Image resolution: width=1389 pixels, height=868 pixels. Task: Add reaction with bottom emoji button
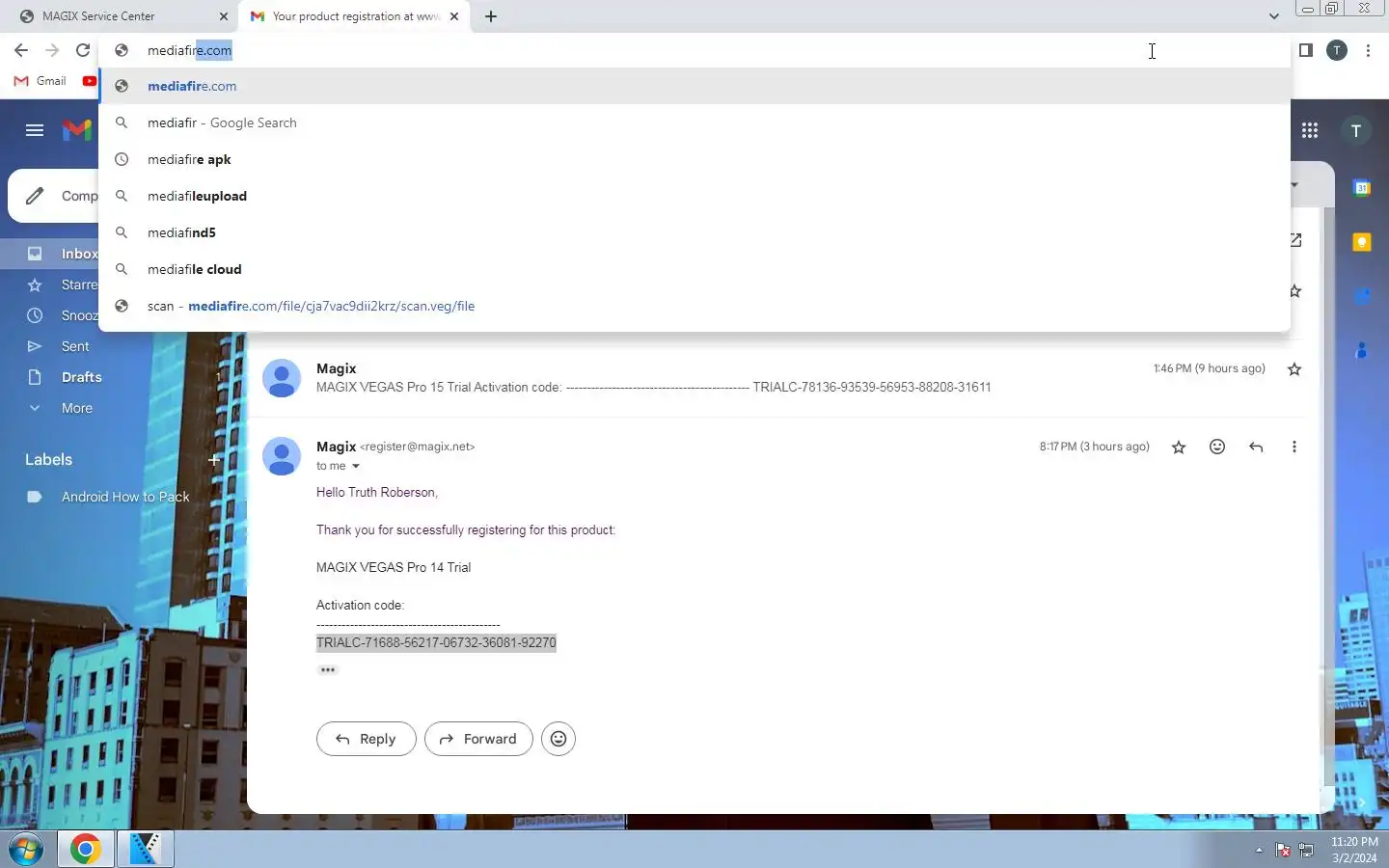pyautogui.click(x=558, y=739)
